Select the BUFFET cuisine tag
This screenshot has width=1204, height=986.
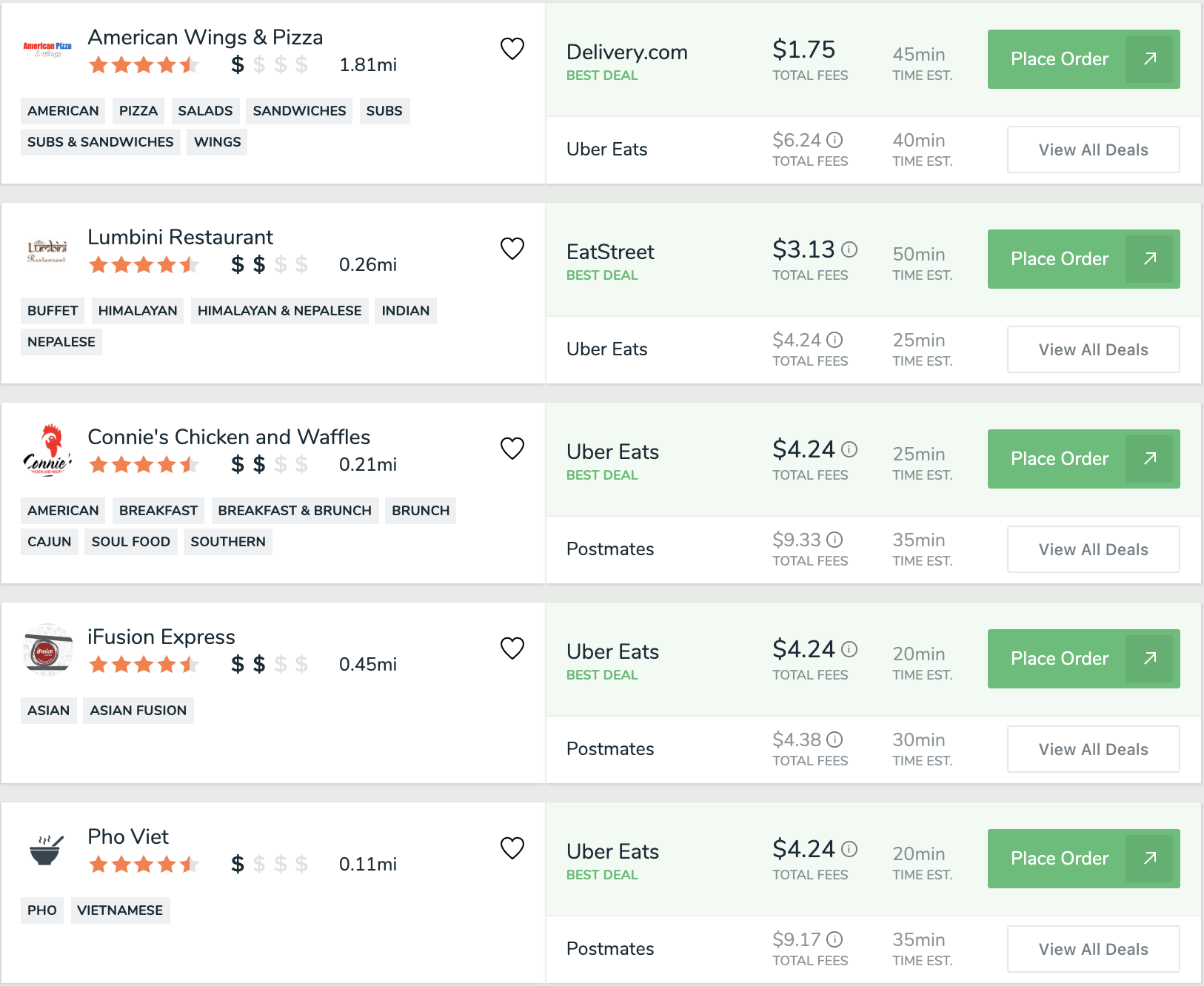tap(53, 311)
